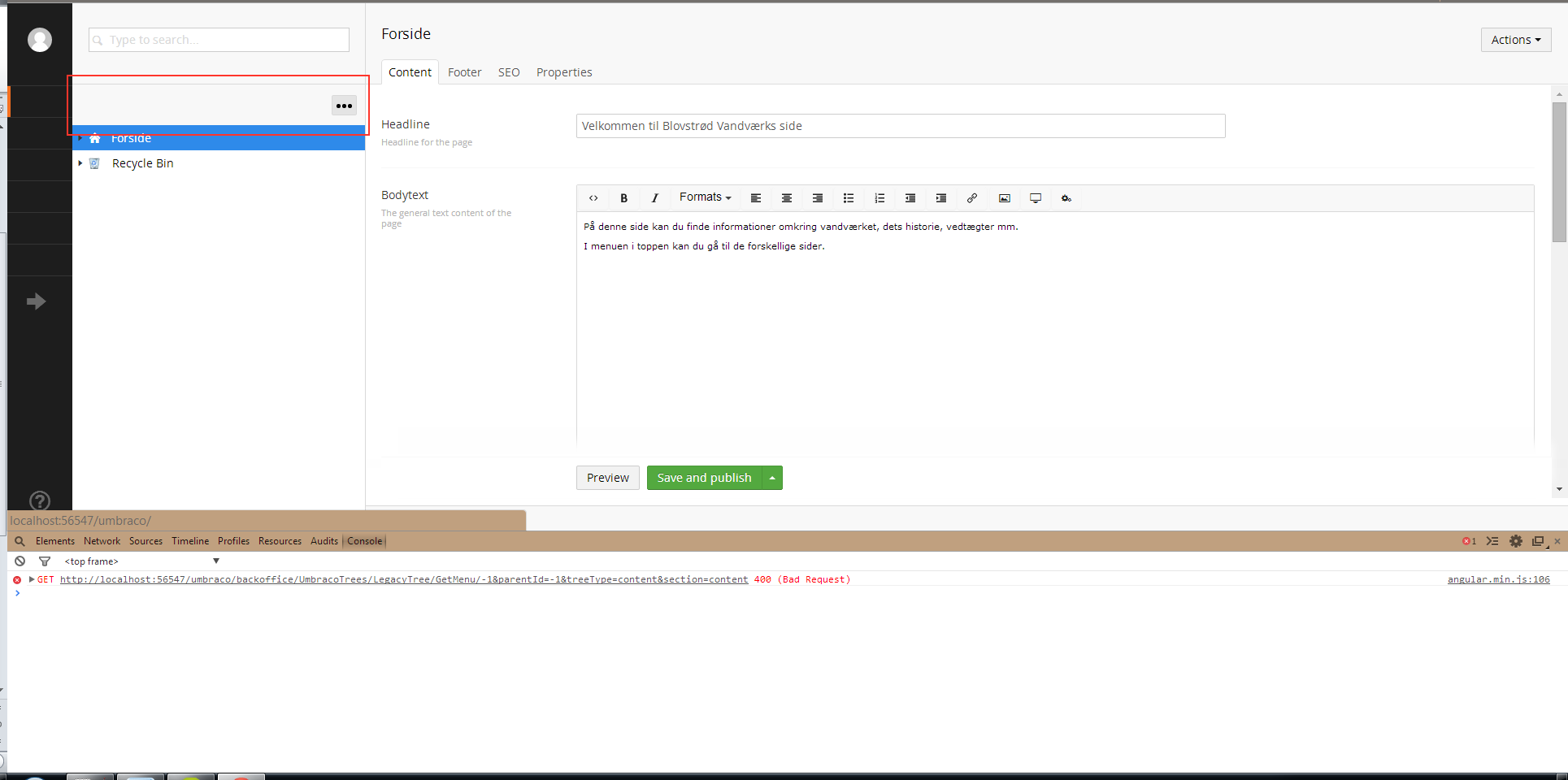Open the media picker image icon
Screen dimensions: 1568x780
[x=1005, y=198]
